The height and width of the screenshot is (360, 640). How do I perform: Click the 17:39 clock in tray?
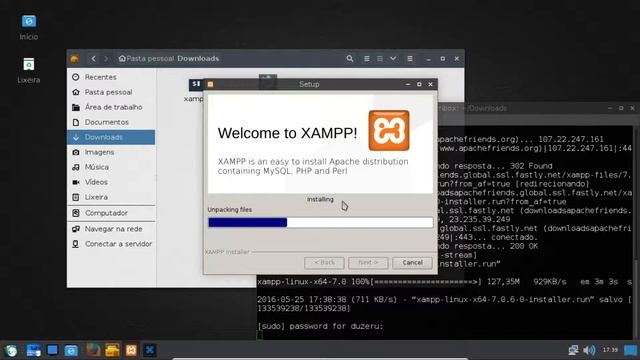[610, 350]
